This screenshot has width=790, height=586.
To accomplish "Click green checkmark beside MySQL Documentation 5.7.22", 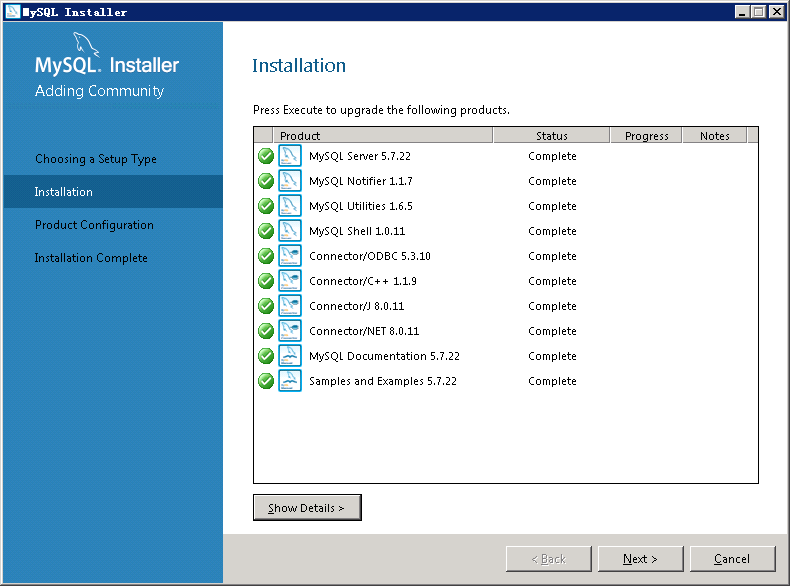I will [266, 356].
